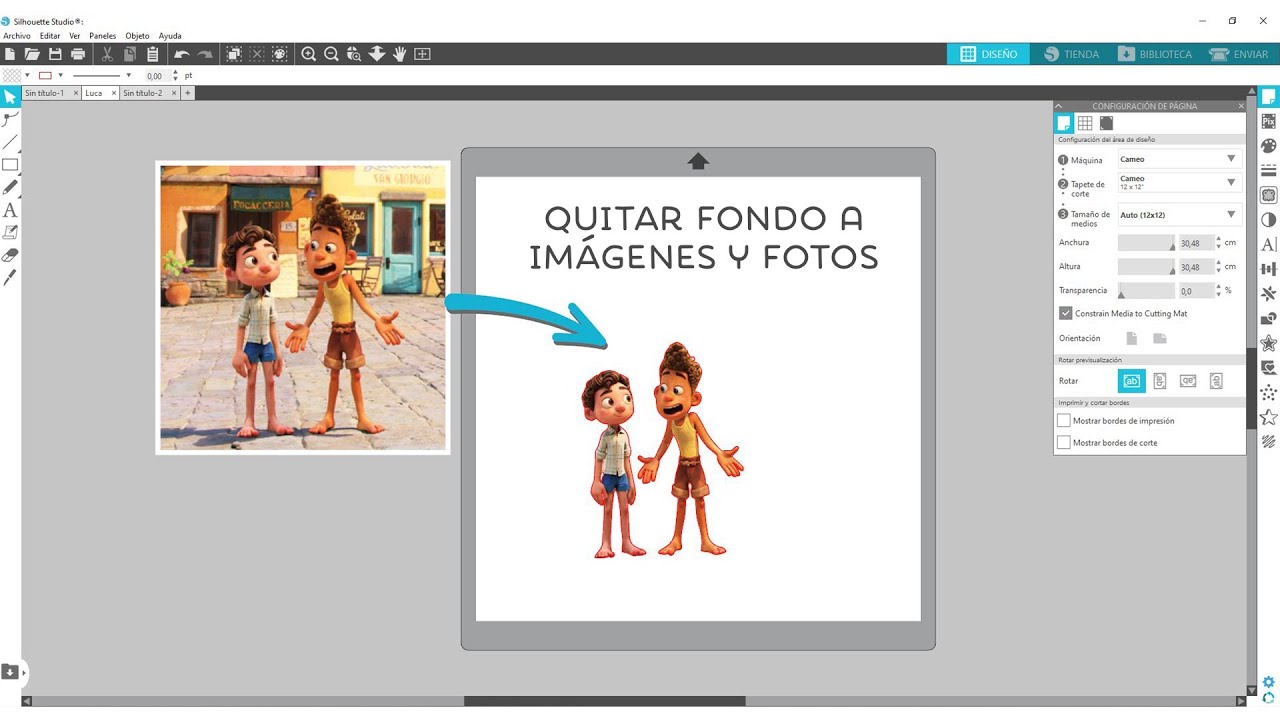Go to the DISEÑO workspace
Image resolution: width=1280 pixels, height=720 pixels.
[988, 54]
